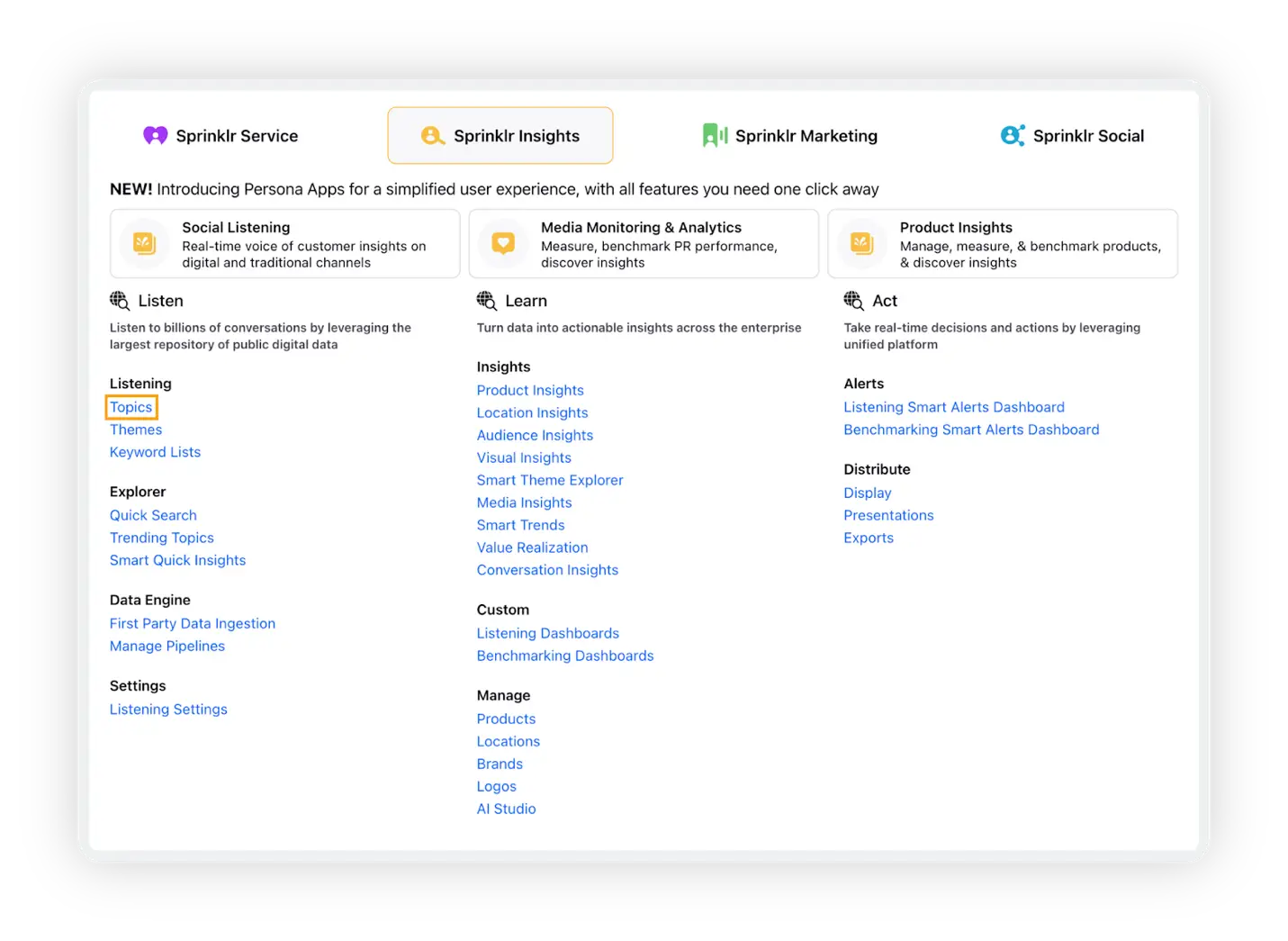Open AI Studio

[x=506, y=809]
